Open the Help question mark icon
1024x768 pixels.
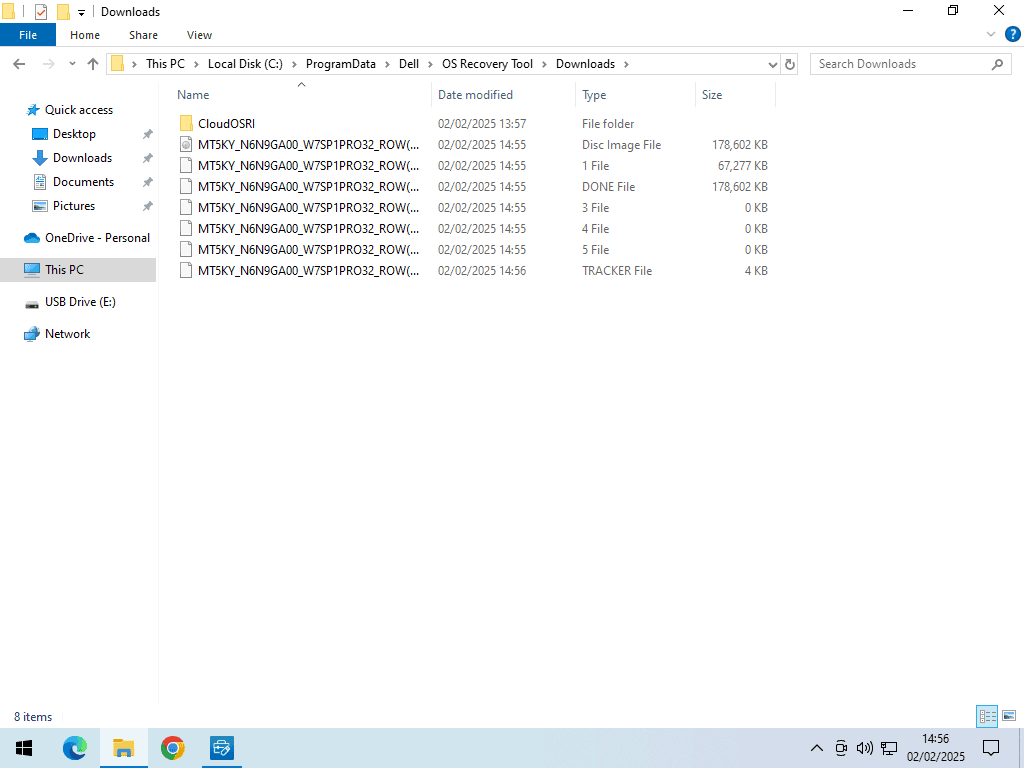pyautogui.click(x=1010, y=34)
